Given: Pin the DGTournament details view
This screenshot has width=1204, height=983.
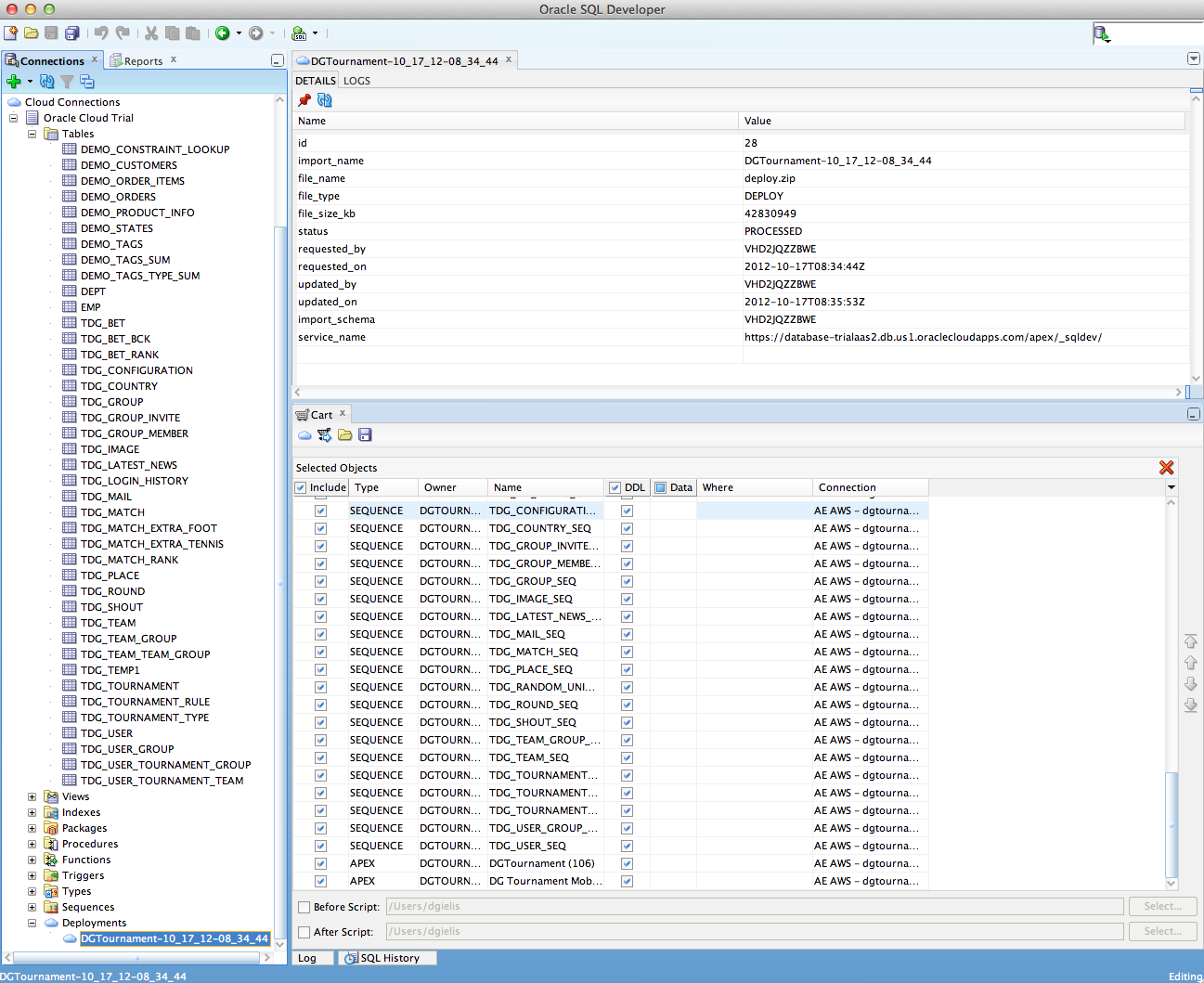Looking at the screenshot, I should [304, 101].
